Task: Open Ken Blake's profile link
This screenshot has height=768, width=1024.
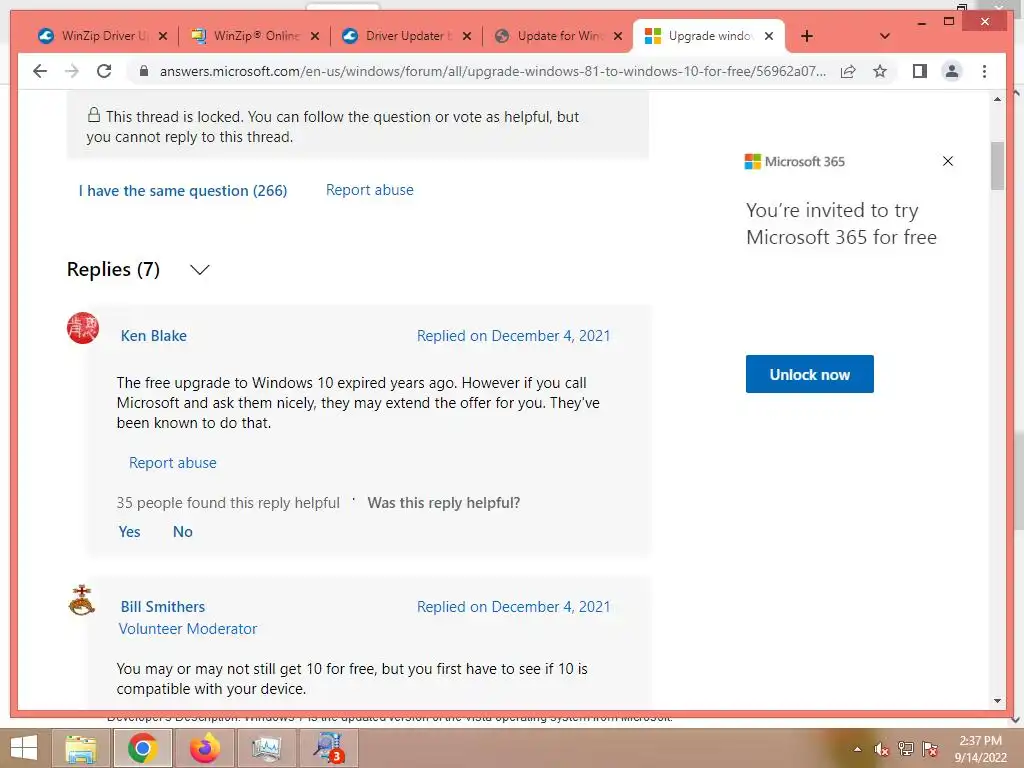Action: pyautogui.click(x=153, y=336)
